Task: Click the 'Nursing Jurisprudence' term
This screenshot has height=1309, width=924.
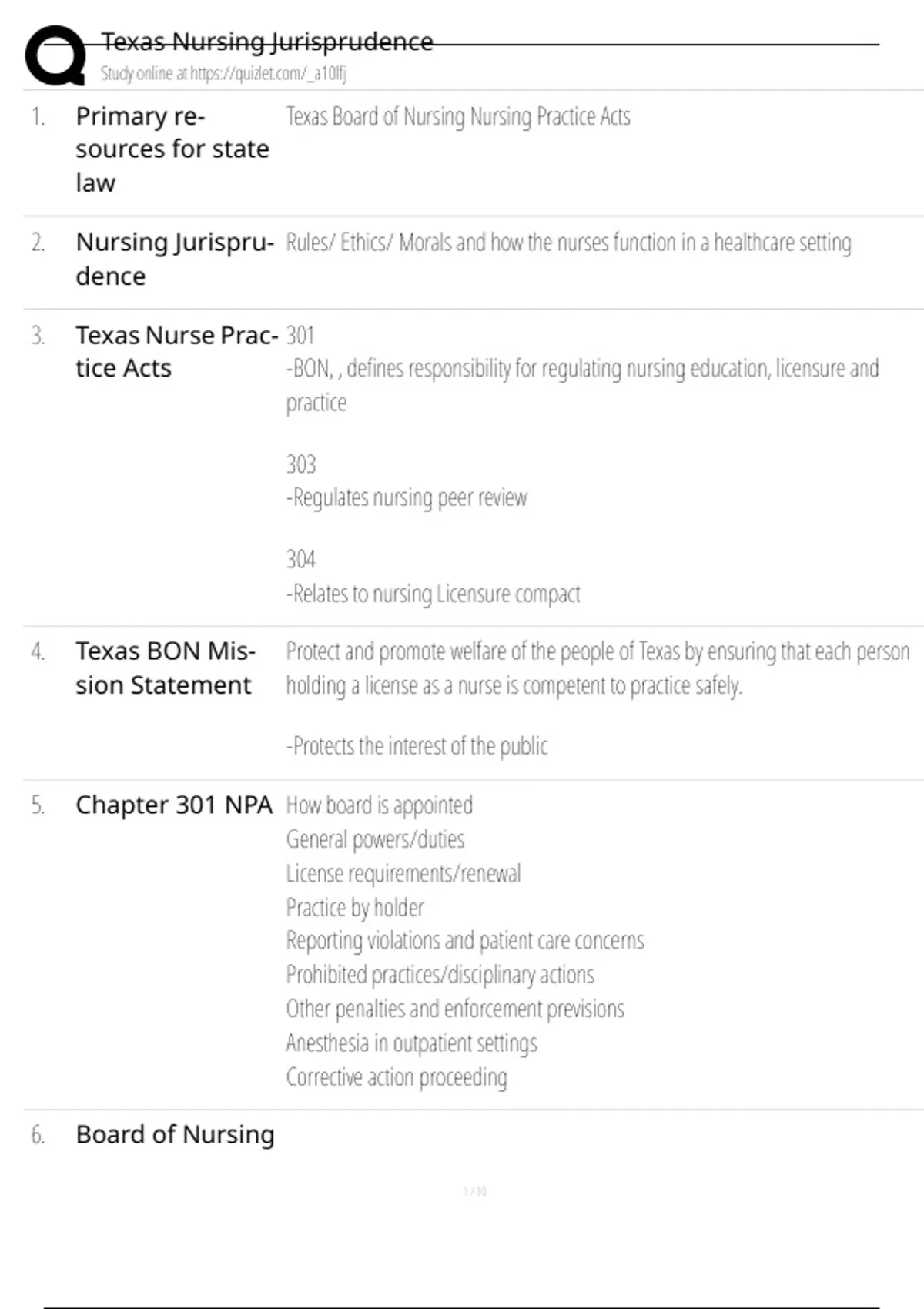Action: tap(174, 259)
